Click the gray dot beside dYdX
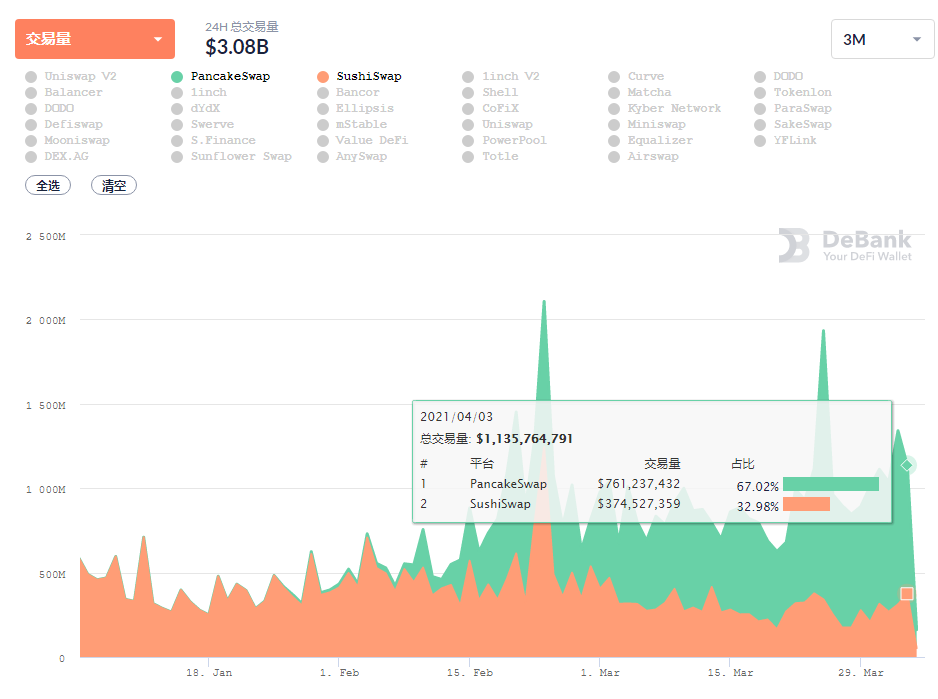Viewport: 938px width, 699px height. pyautogui.click(x=176, y=109)
